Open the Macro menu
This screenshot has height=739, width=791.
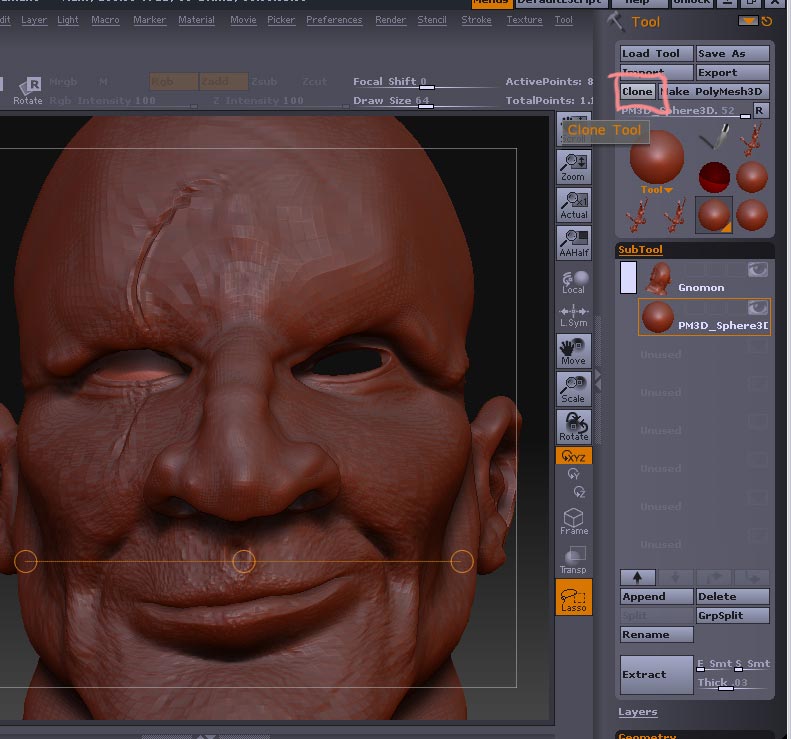pos(105,20)
